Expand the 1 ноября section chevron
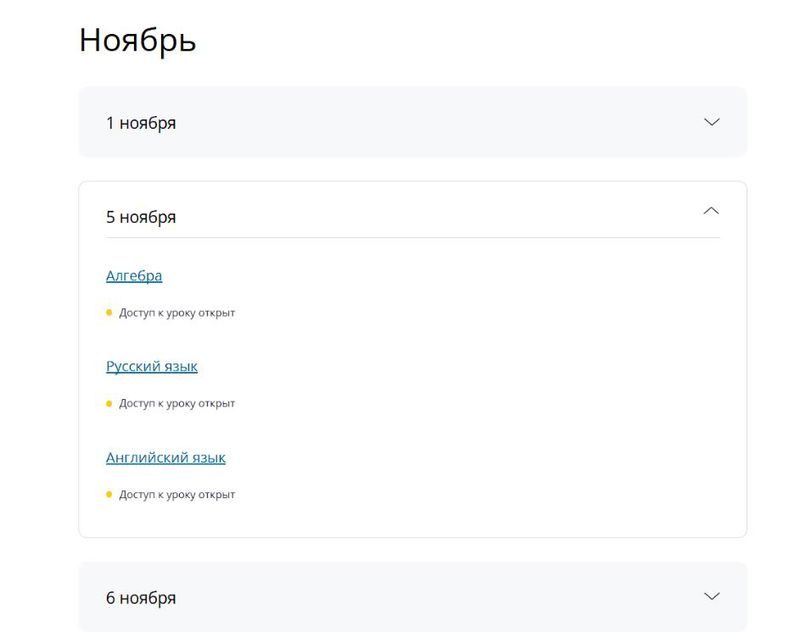Image resolution: width=800 pixels, height=632 pixels. point(711,122)
